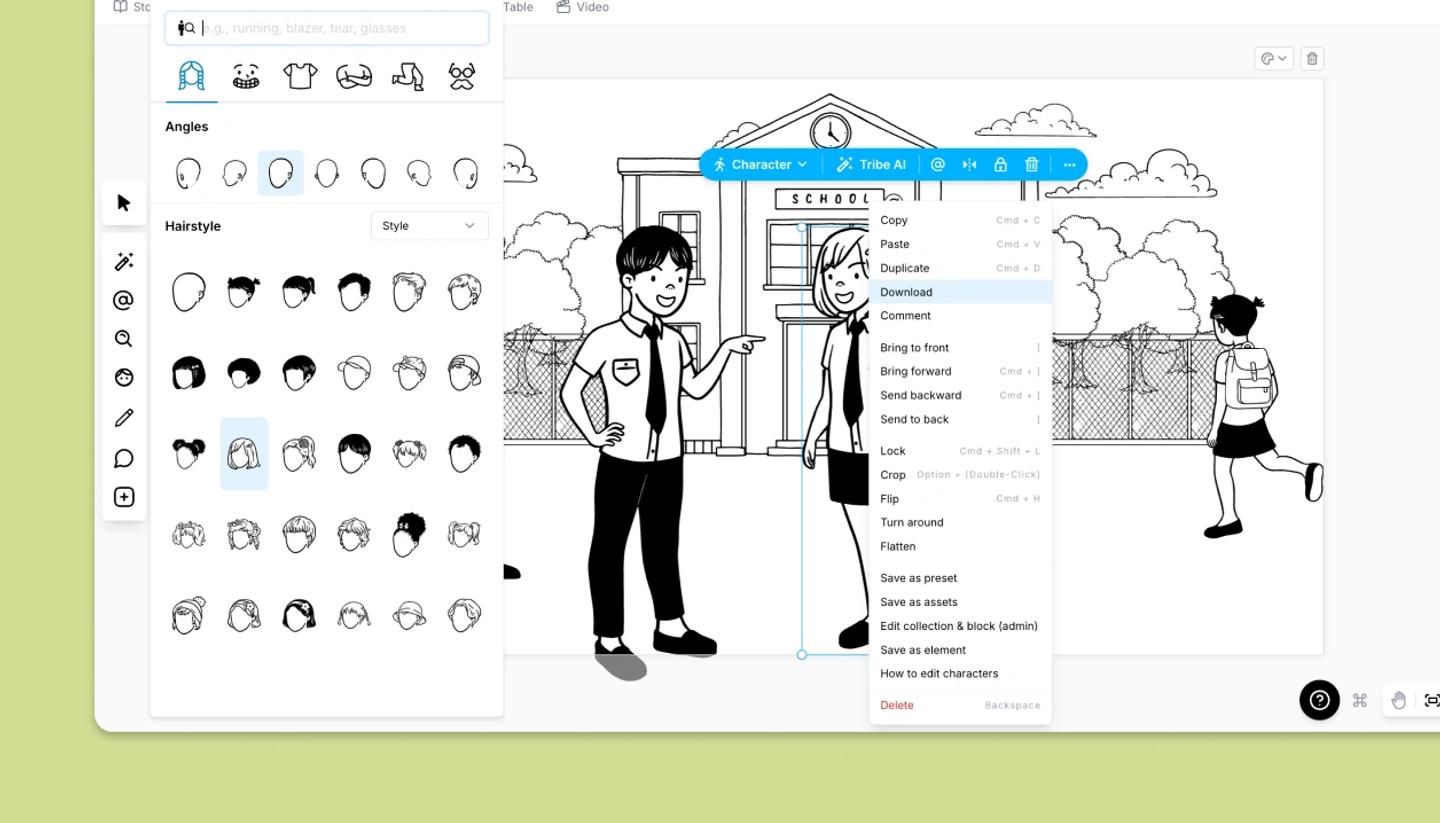Select the hand pan tool
1440x823 pixels.
[1398, 700]
